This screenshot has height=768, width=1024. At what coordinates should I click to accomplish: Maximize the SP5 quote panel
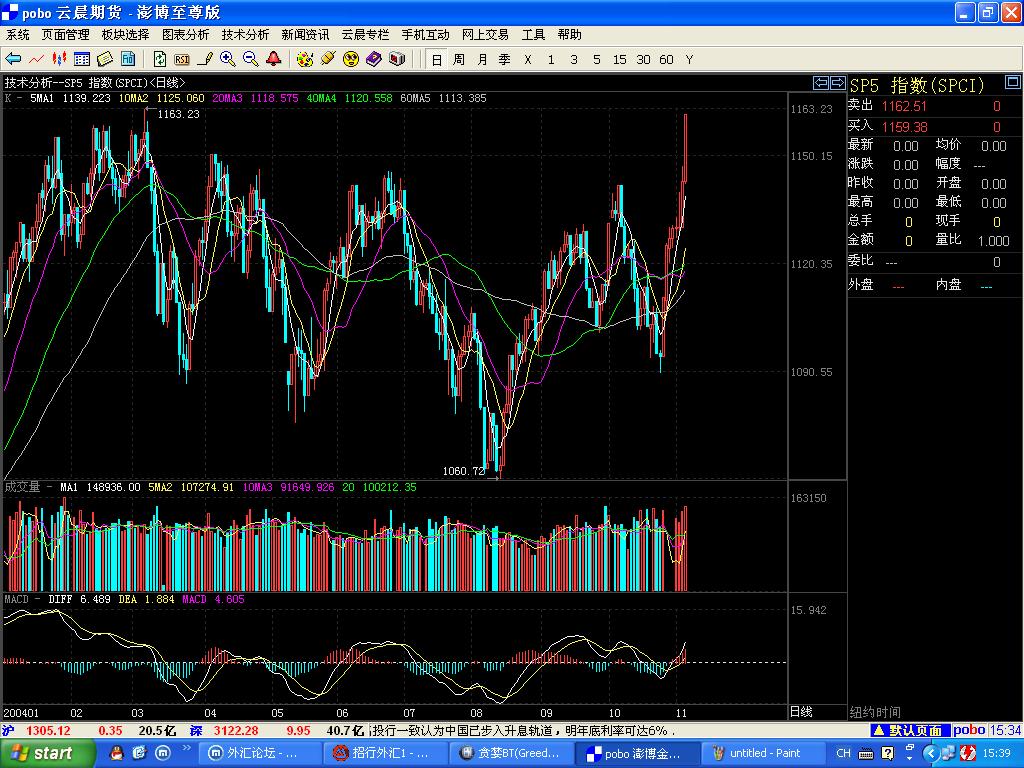(x=1014, y=83)
